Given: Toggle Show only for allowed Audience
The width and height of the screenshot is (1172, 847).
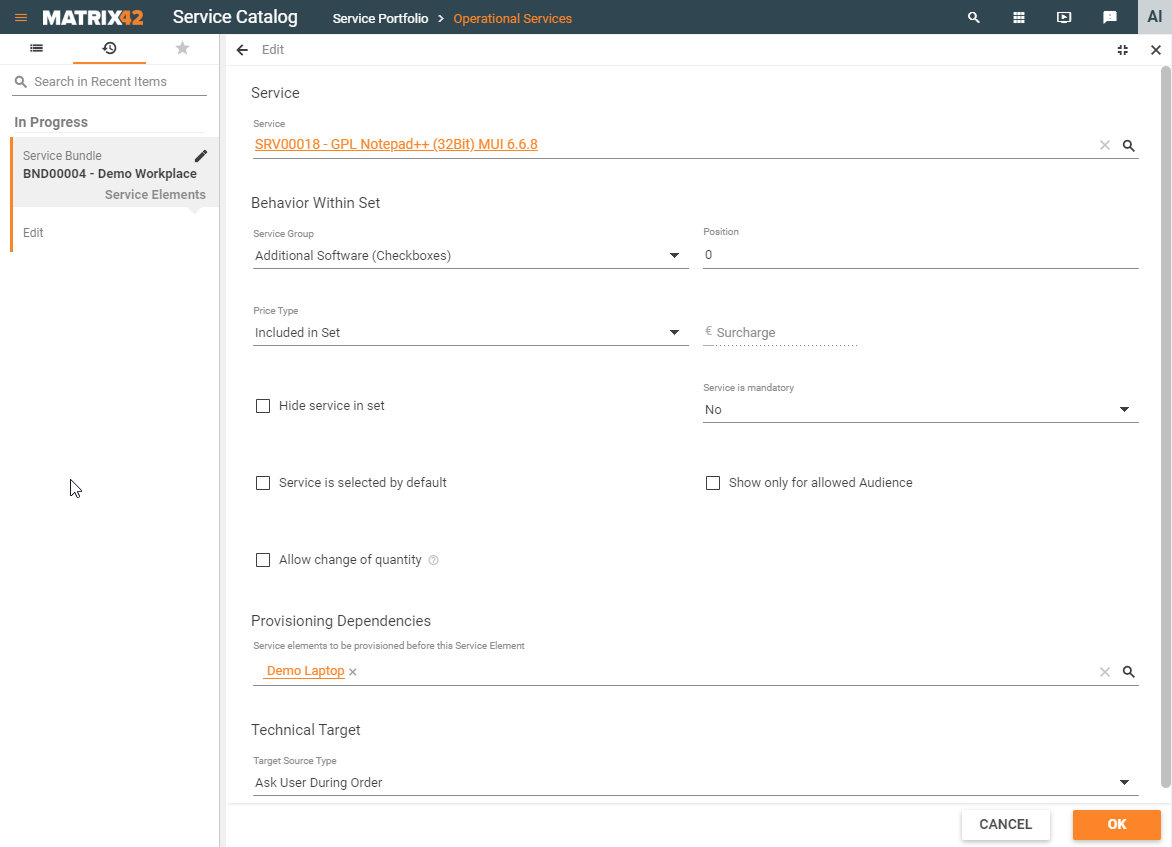Looking at the screenshot, I should click(x=713, y=483).
